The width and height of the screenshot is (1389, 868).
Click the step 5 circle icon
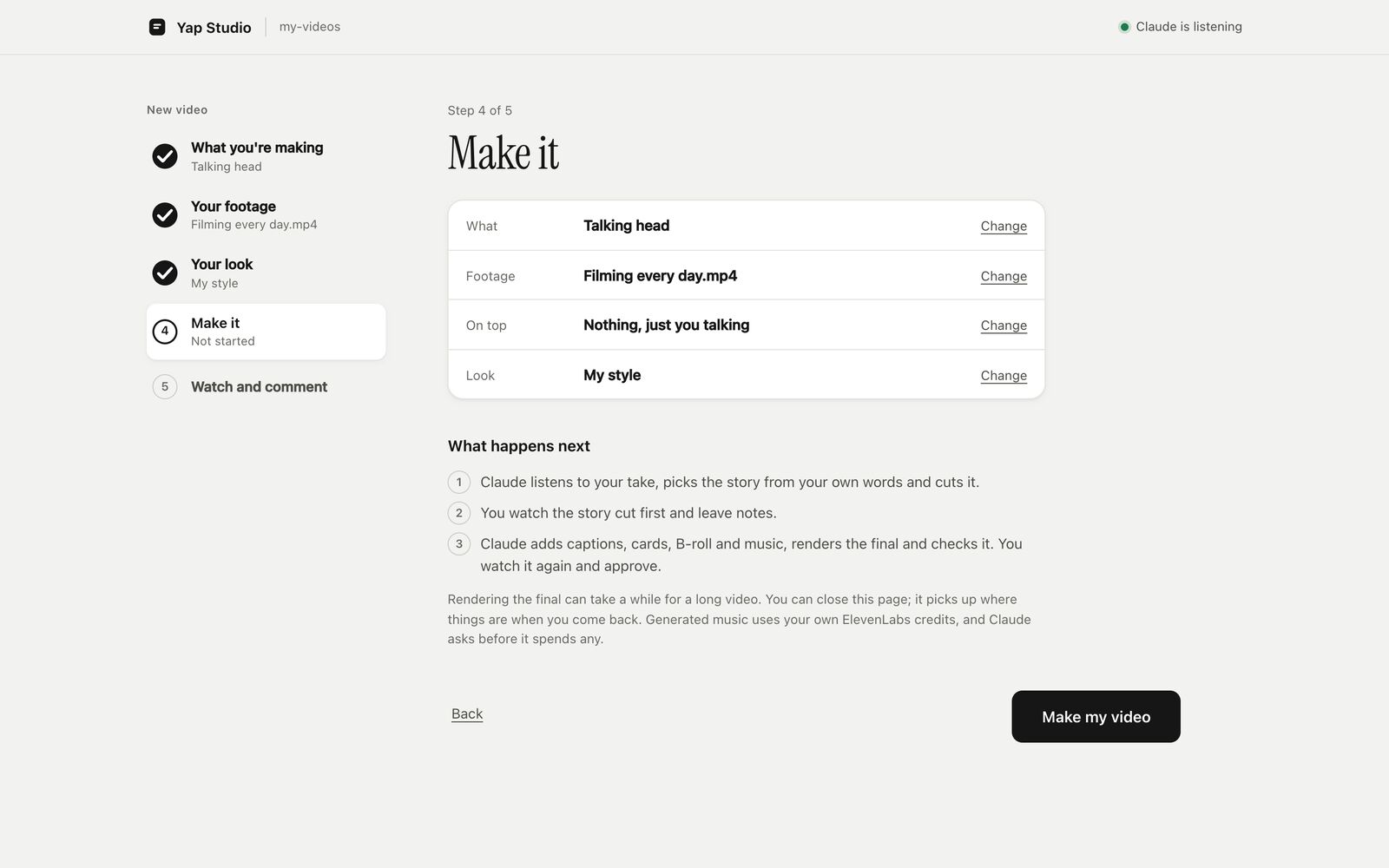(x=165, y=386)
